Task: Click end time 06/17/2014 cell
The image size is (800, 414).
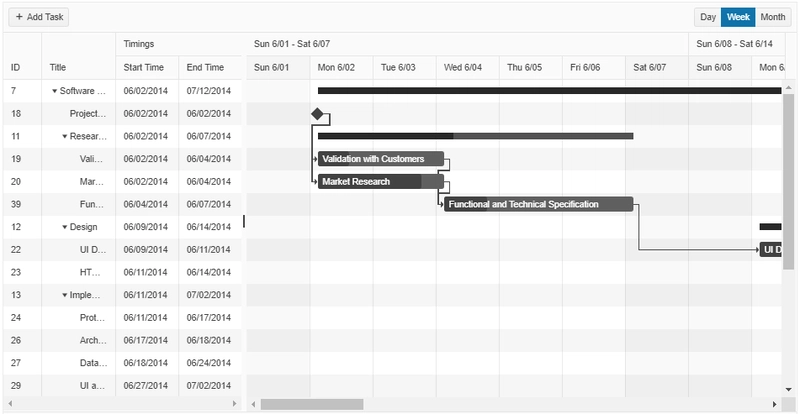Action: click(x=210, y=318)
